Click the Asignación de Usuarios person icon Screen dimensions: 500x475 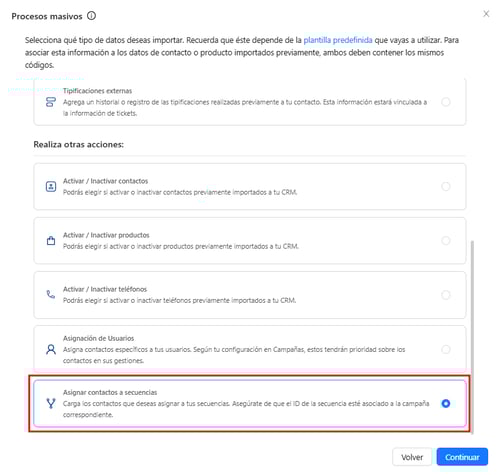51,349
